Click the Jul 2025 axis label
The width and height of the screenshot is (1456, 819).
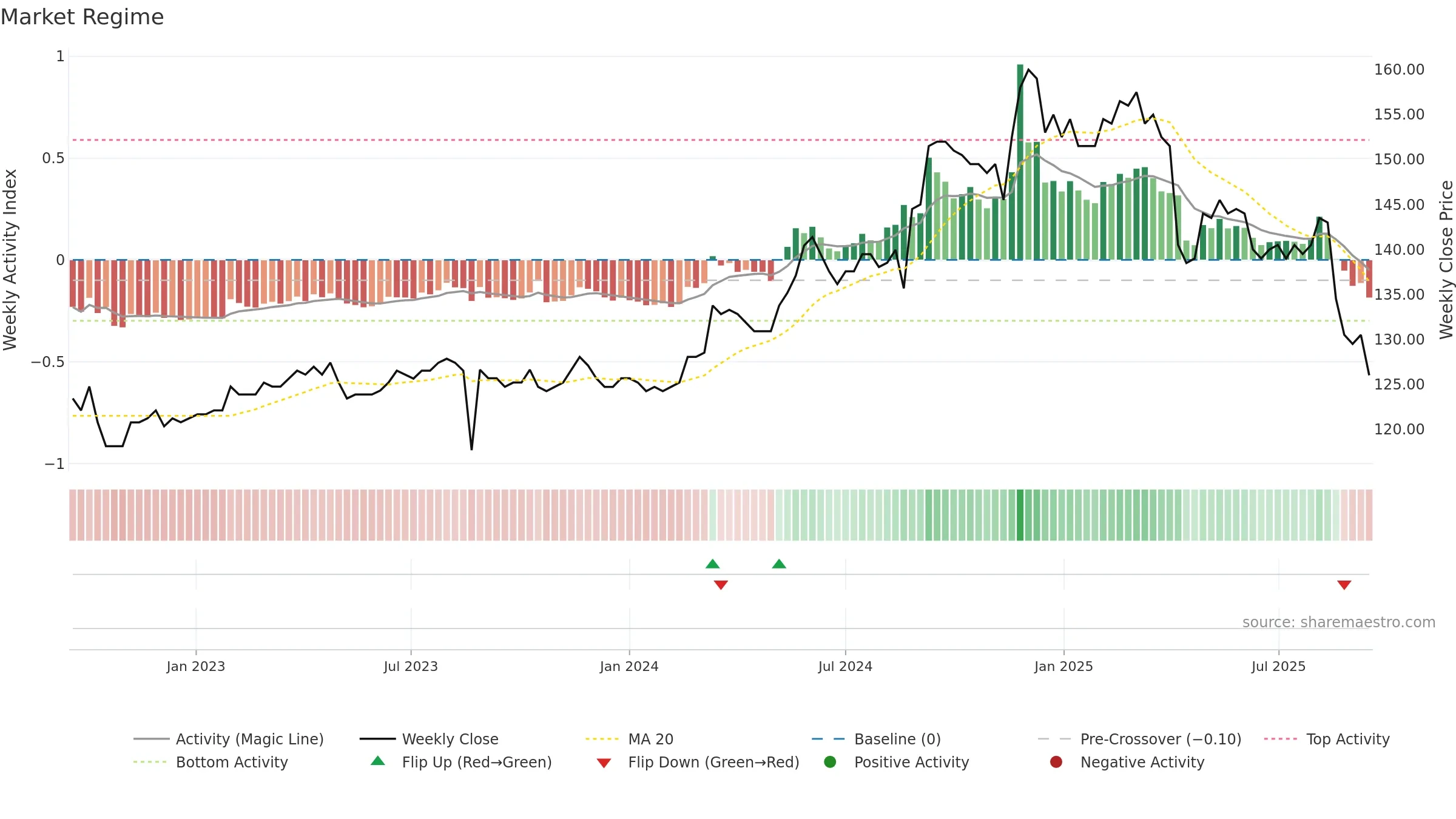pos(1278,667)
